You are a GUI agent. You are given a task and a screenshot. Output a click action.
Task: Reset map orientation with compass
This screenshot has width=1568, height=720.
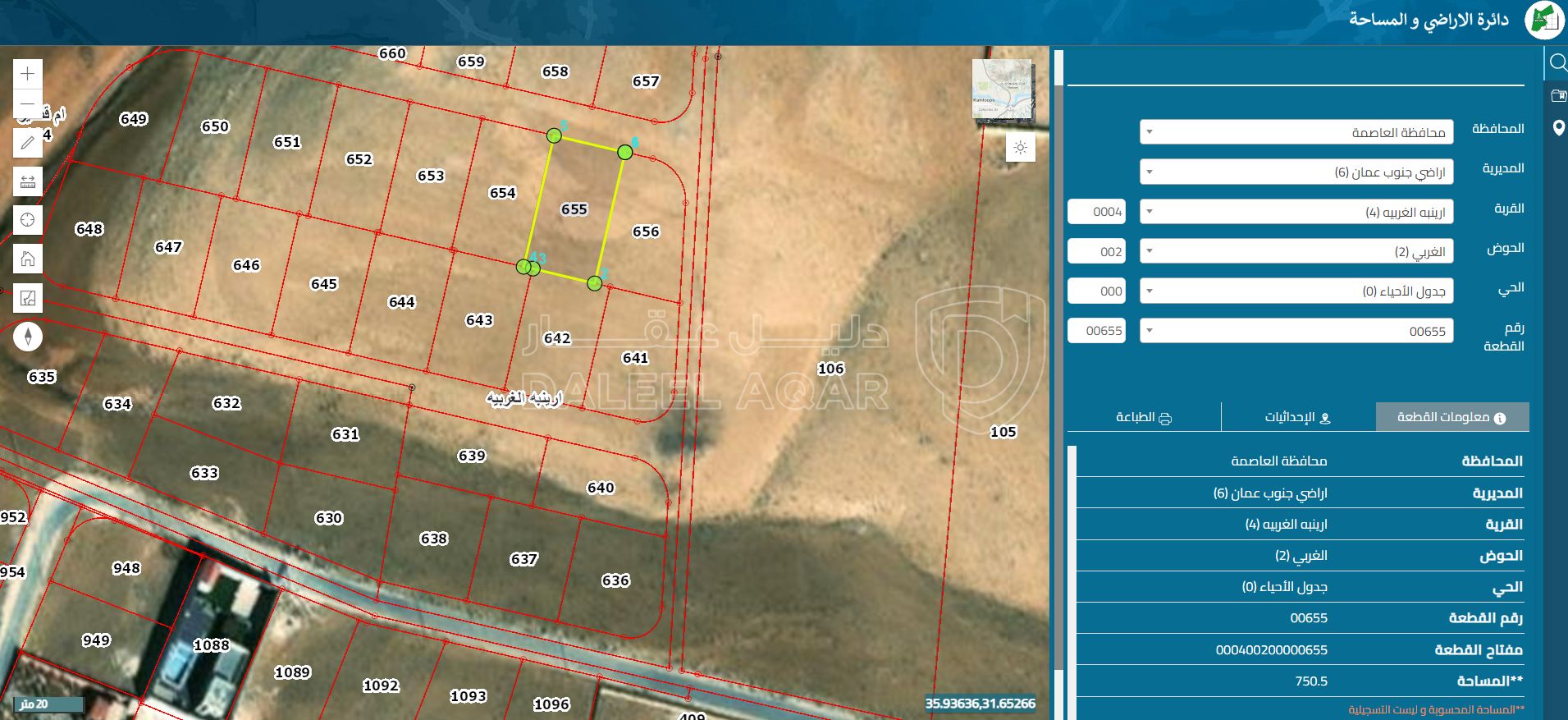coord(28,337)
